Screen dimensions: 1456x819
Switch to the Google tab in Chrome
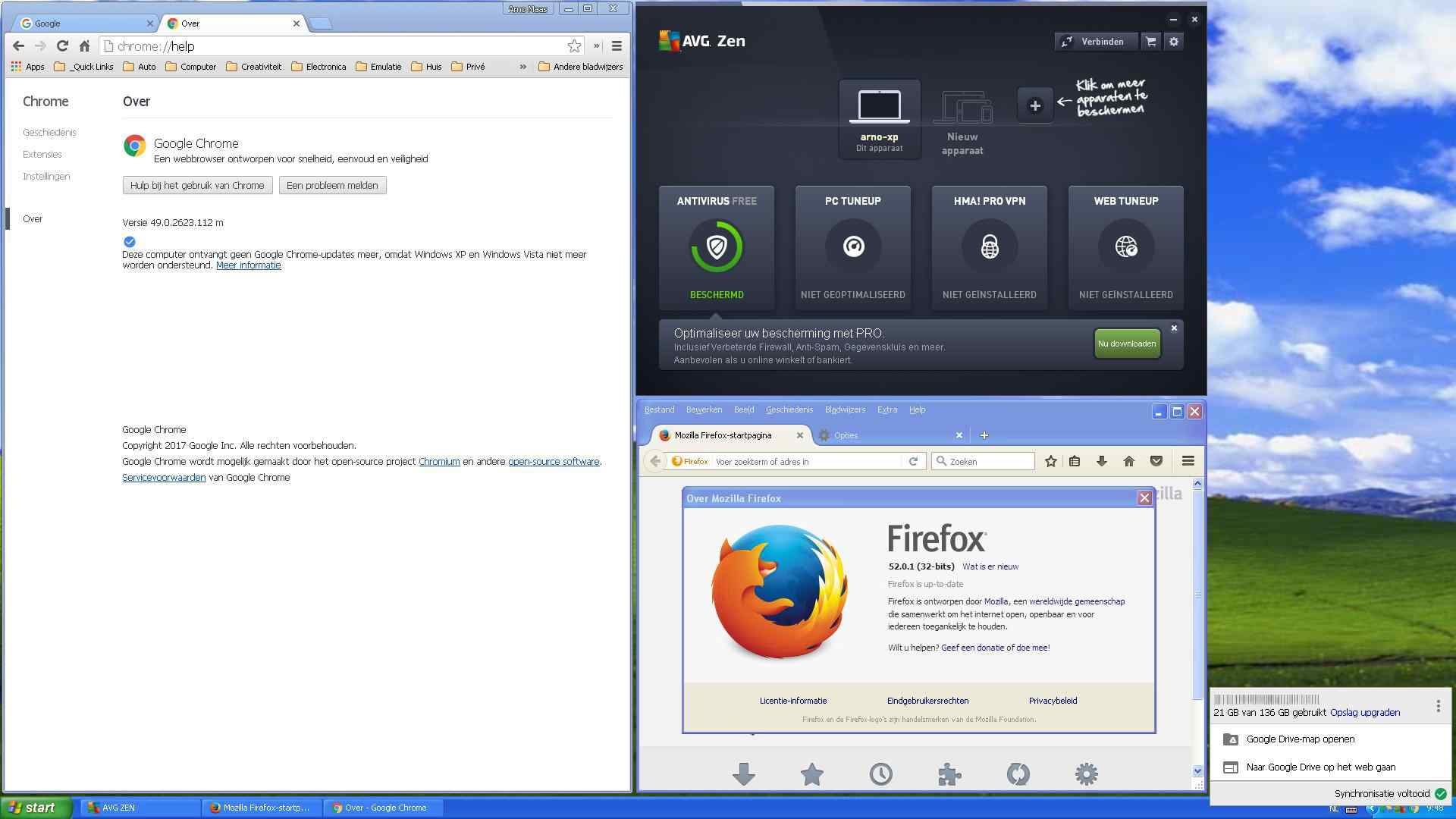83,24
